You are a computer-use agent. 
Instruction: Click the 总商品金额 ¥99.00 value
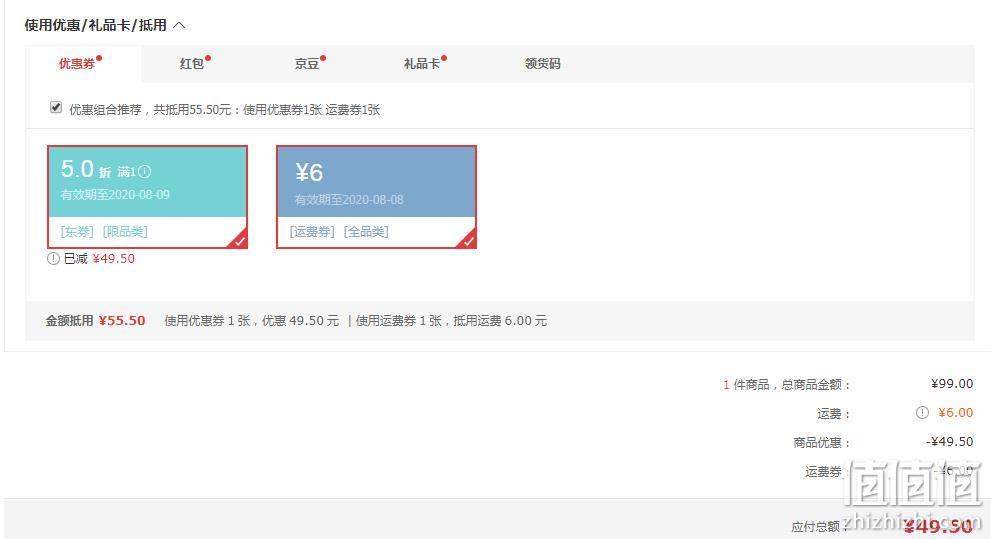(952, 384)
